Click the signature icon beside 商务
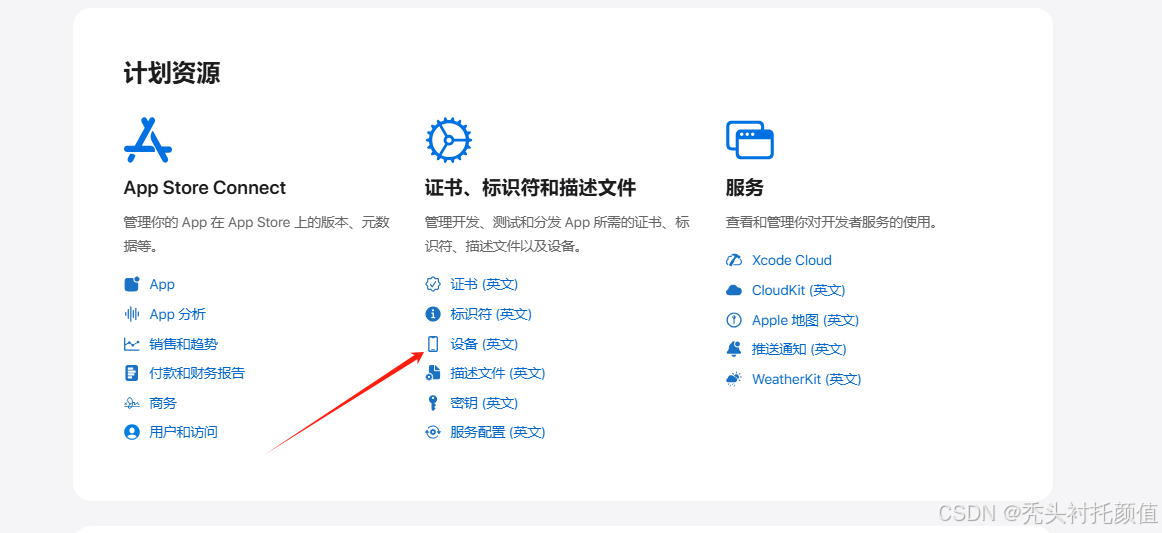 click(132, 403)
